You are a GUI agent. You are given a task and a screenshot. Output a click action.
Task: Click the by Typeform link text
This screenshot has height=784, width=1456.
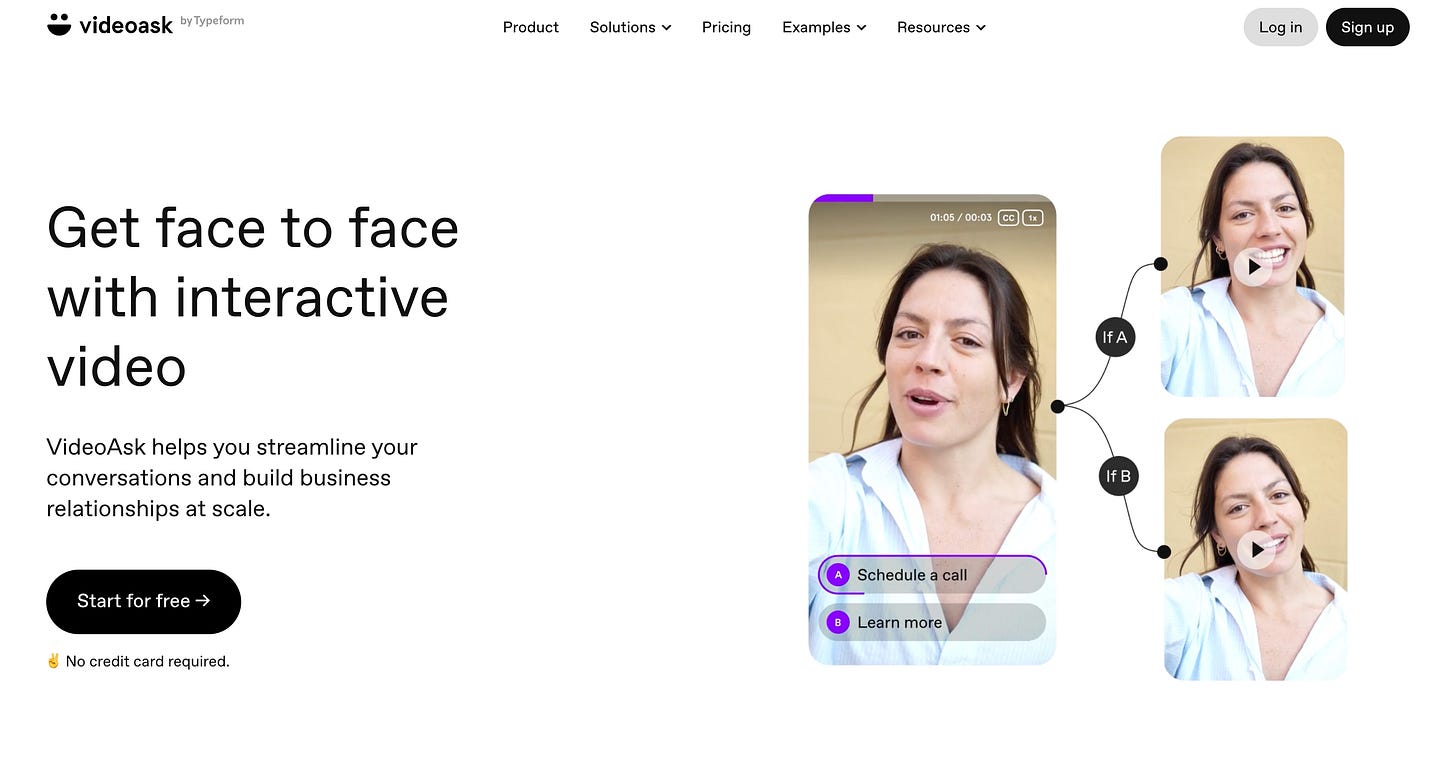(212, 20)
